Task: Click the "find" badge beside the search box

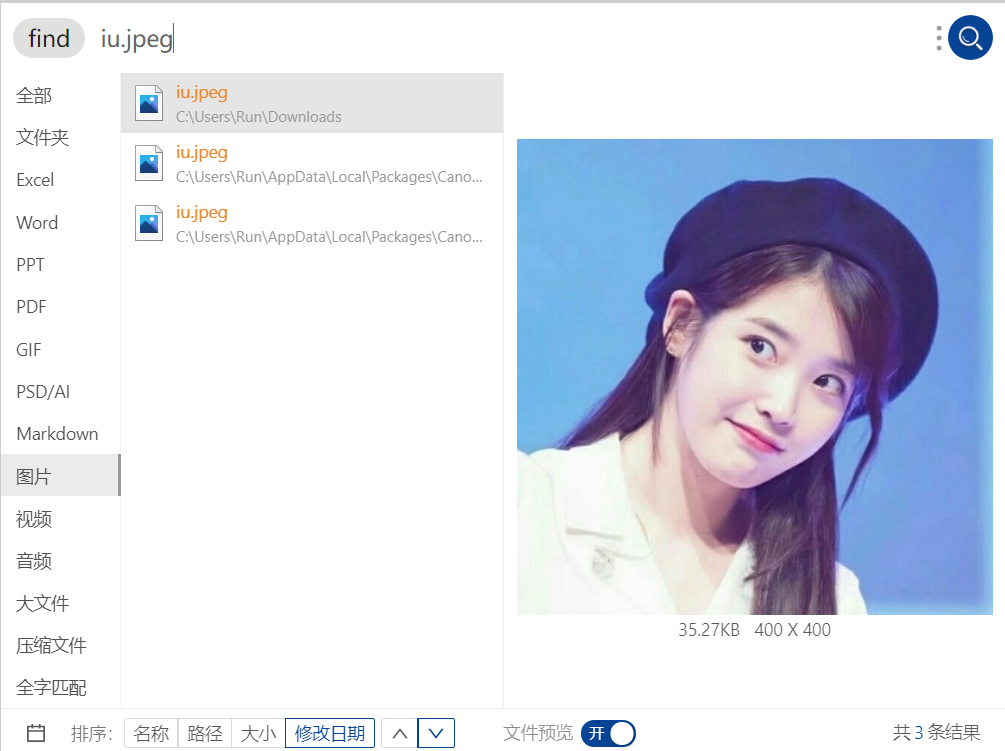Action: click(48, 38)
